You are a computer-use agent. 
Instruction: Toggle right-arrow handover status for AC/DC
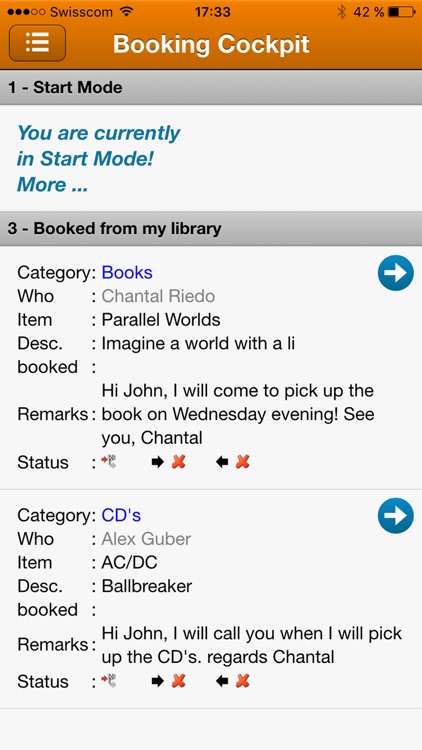click(168, 681)
